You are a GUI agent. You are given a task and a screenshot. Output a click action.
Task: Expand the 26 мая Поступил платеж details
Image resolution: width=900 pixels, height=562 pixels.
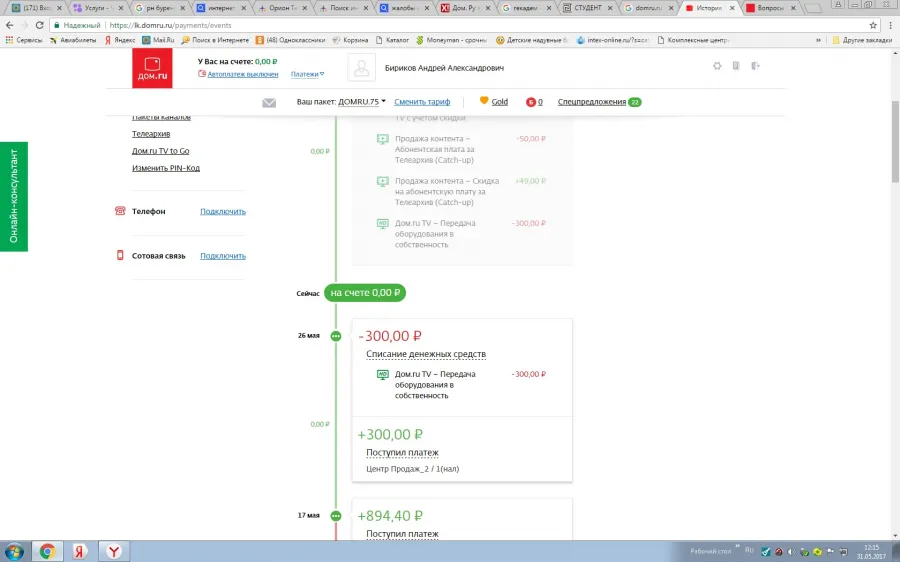click(x=402, y=453)
